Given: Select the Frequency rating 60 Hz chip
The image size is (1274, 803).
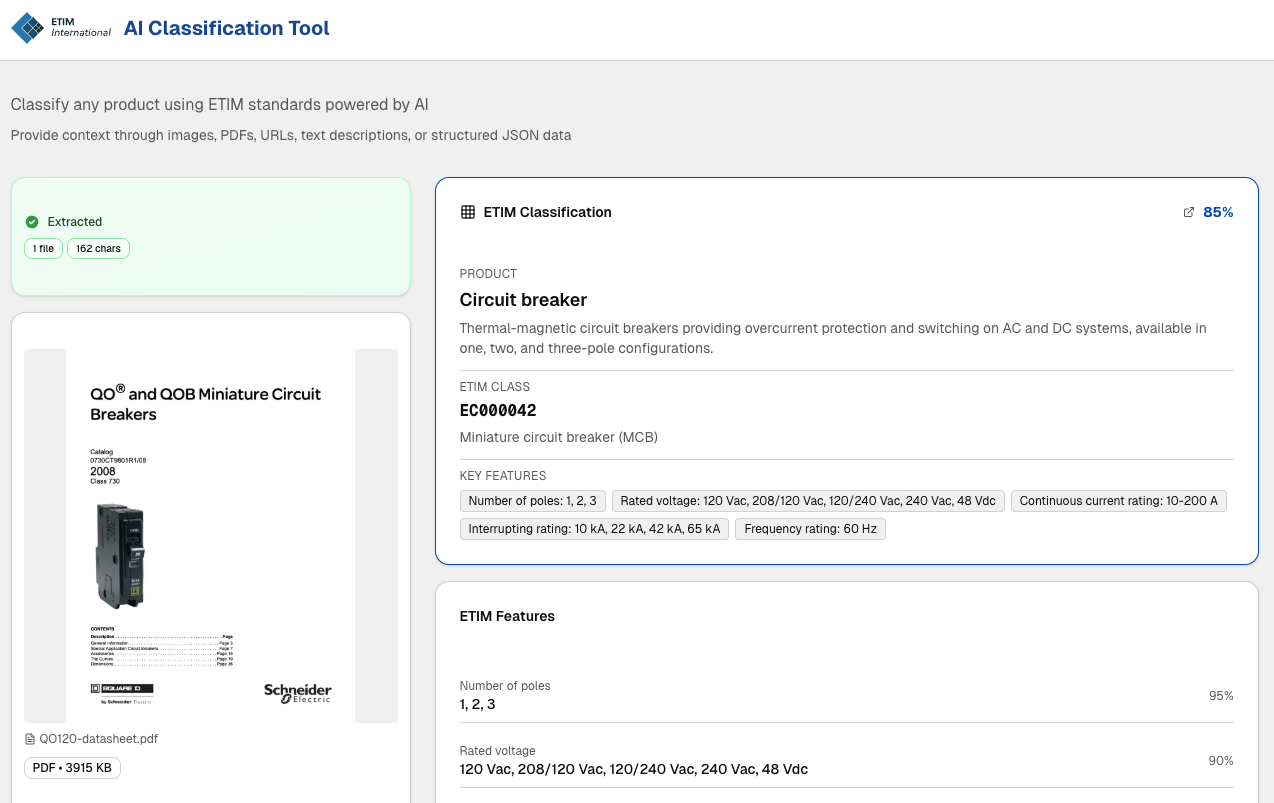Looking at the screenshot, I should (810, 529).
